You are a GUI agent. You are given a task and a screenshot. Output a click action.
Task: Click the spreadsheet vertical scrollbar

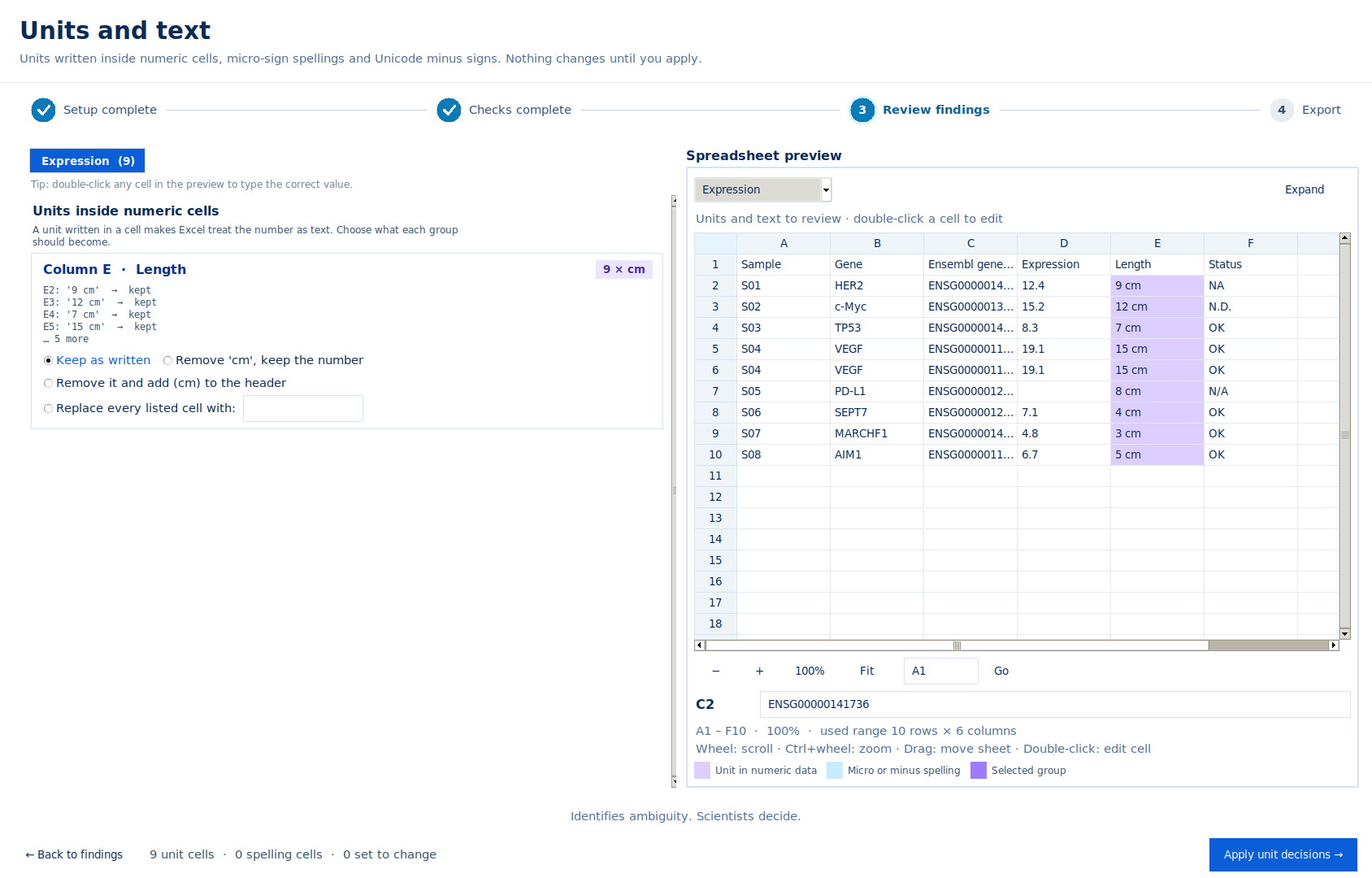tap(1345, 436)
